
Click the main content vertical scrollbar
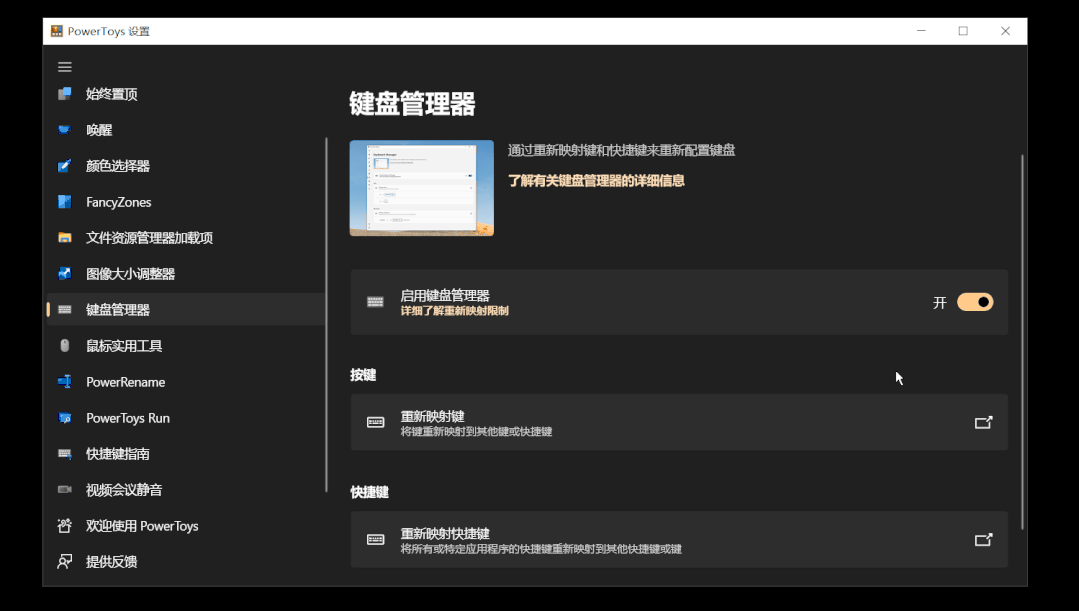click(x=1022, y=342)
